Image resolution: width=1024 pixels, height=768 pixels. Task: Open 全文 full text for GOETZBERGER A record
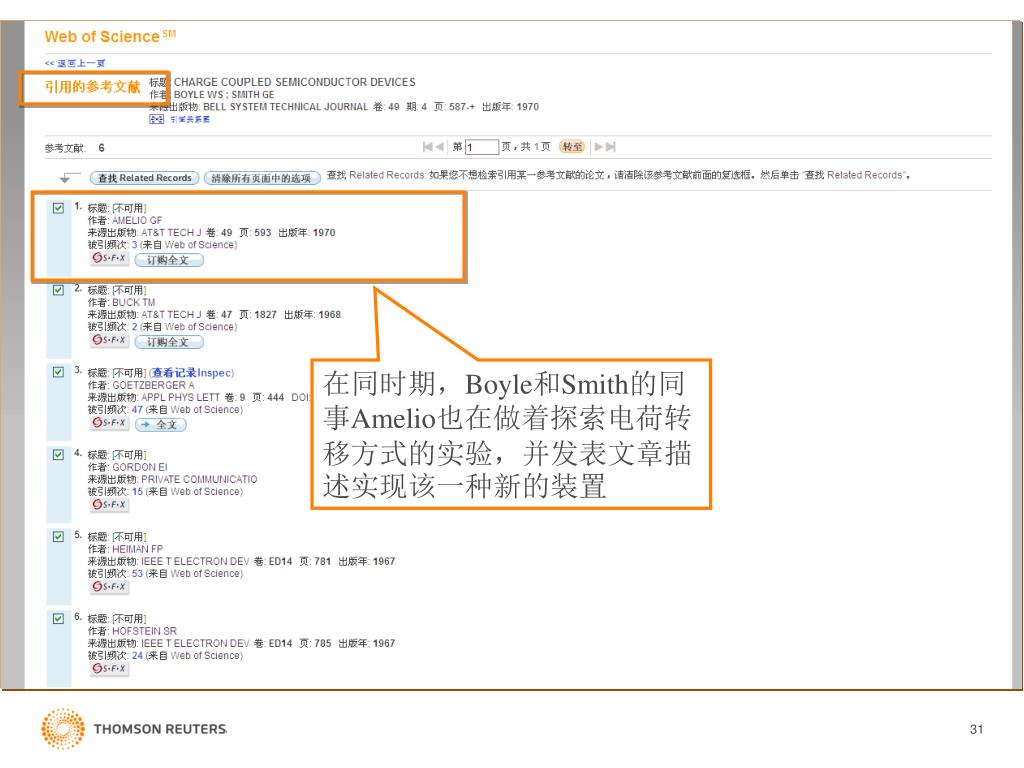tap(161, 424)
